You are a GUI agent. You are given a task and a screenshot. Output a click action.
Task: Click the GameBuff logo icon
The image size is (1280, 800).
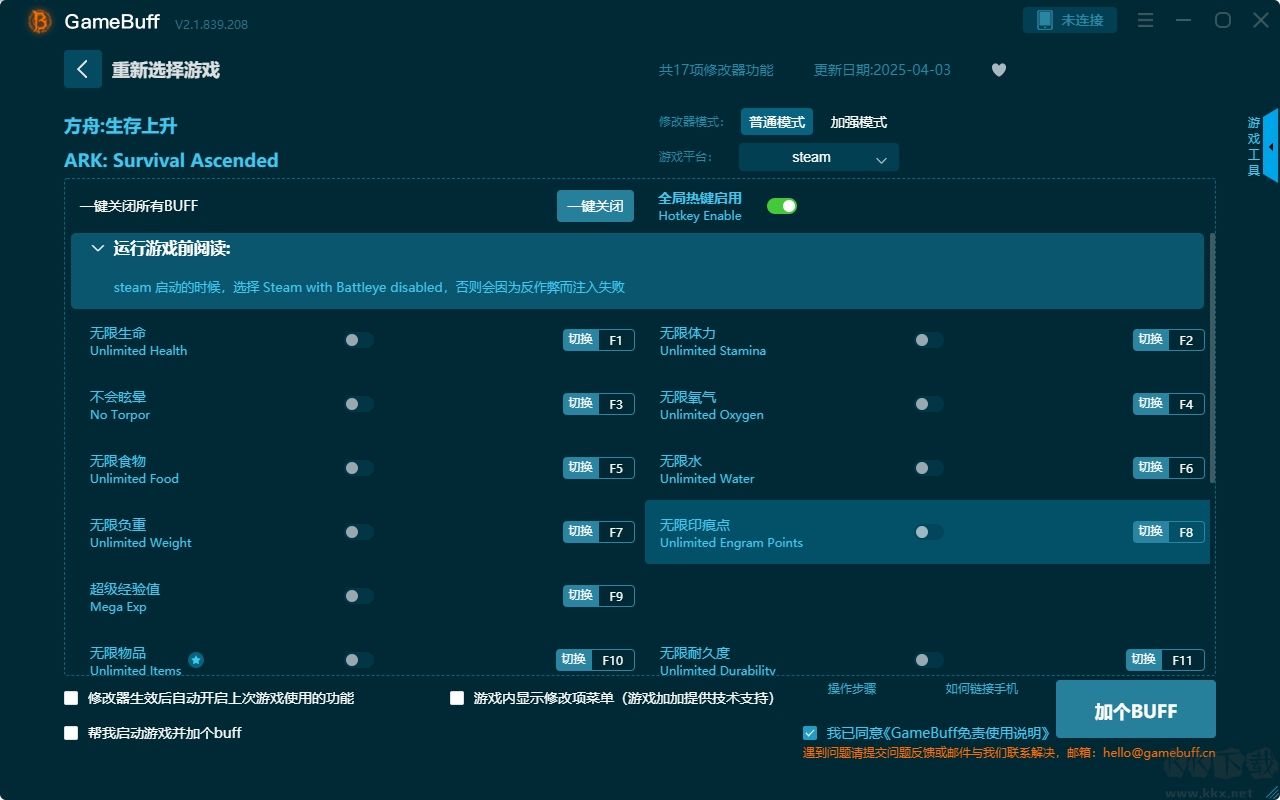tap(40, 21)
